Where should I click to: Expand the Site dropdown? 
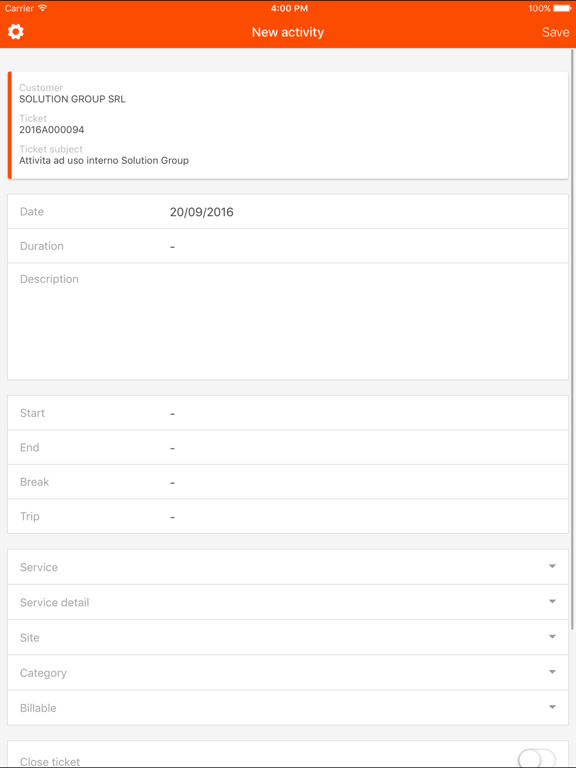click(x=288, y=637)
